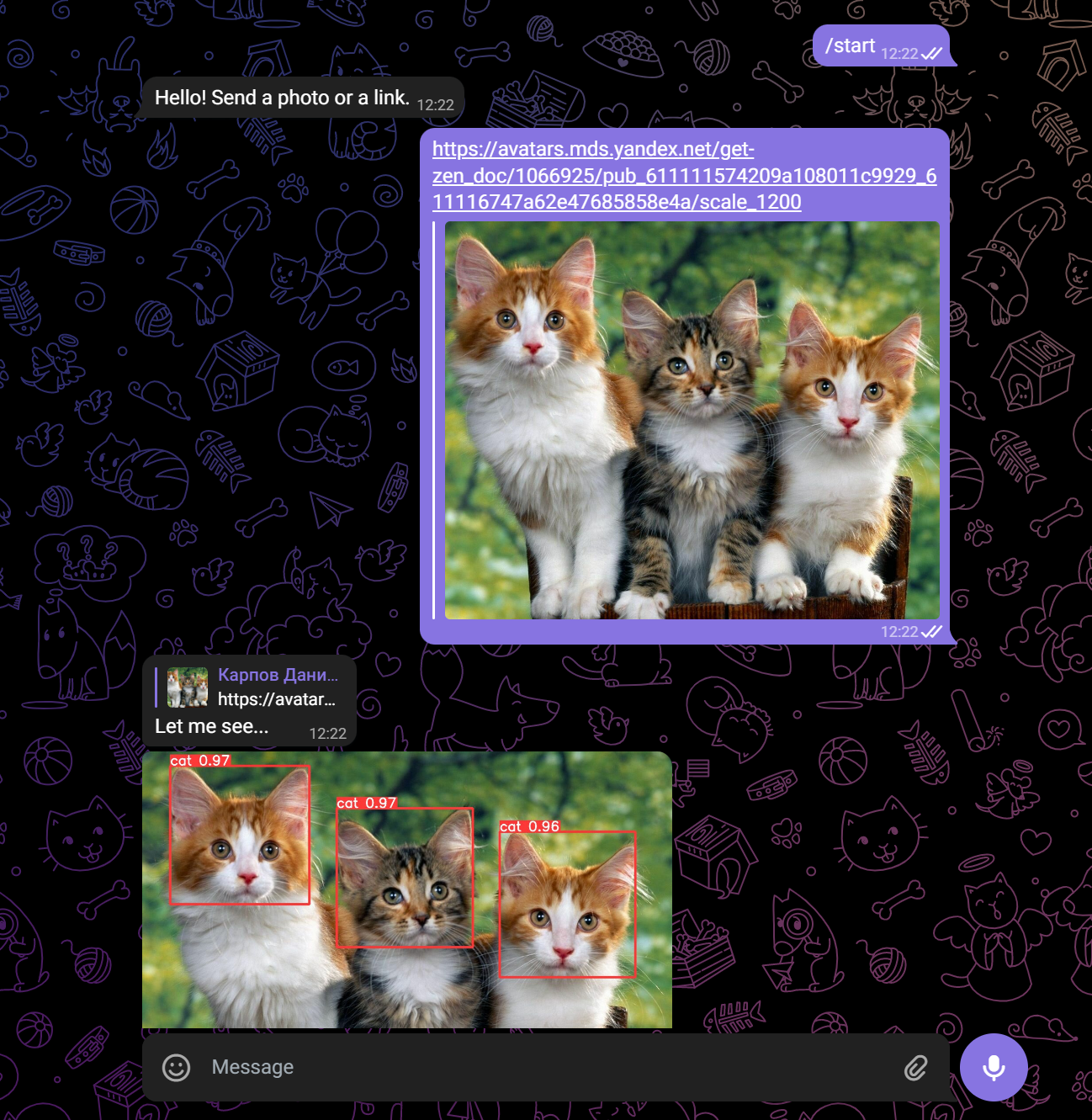1092x1120 pixels.
Task: Click the paperclip attach file icon
Action: 915,1068
